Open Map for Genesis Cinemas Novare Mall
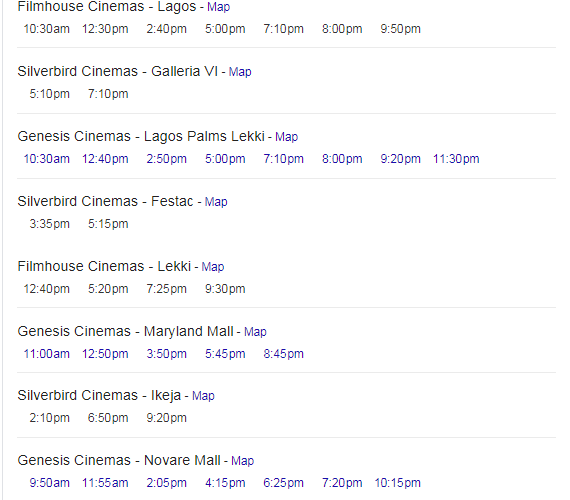570x500 pixels. [242, 461]
